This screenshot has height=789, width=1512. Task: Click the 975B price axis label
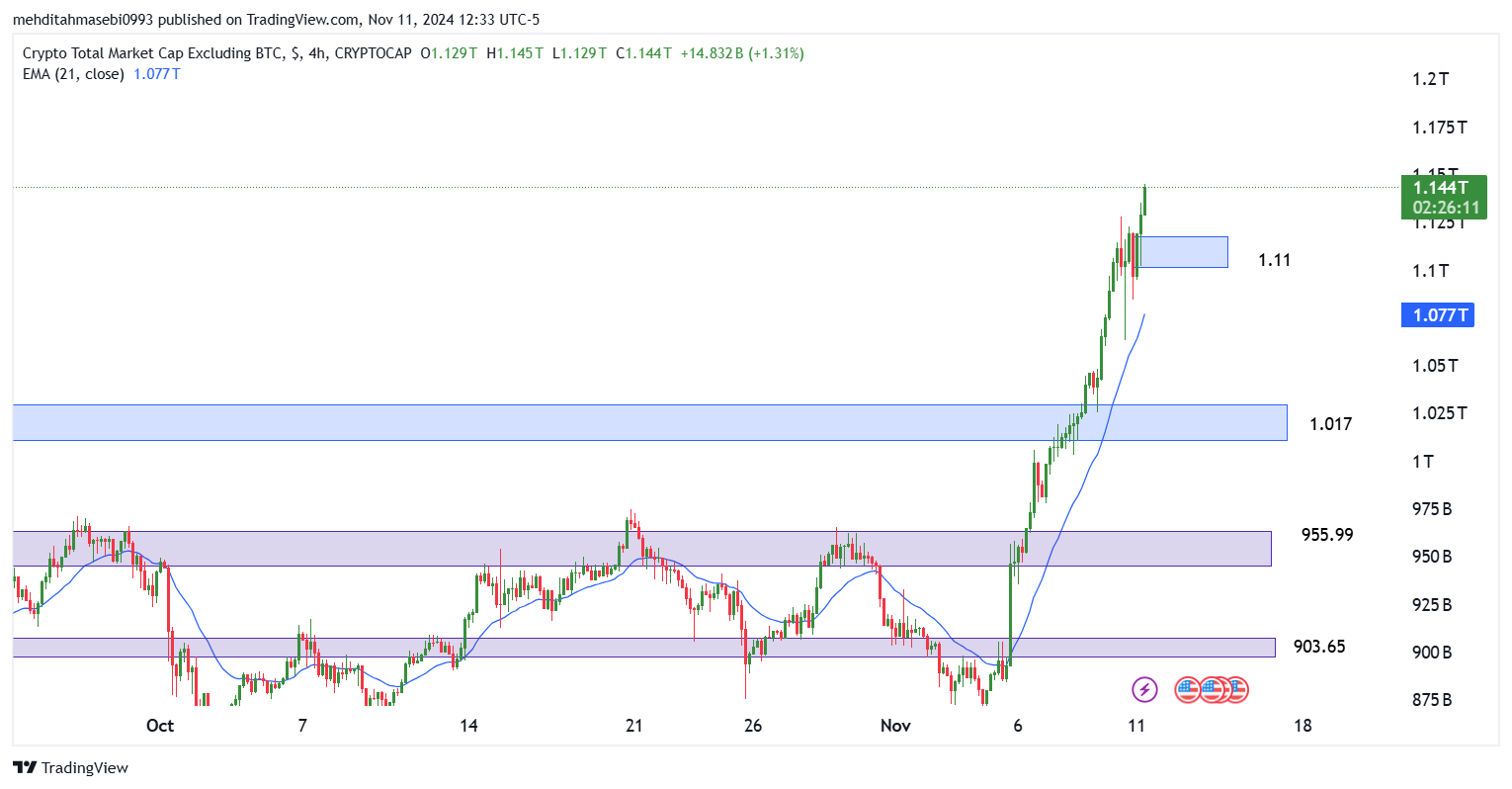tap(1432, 509)
